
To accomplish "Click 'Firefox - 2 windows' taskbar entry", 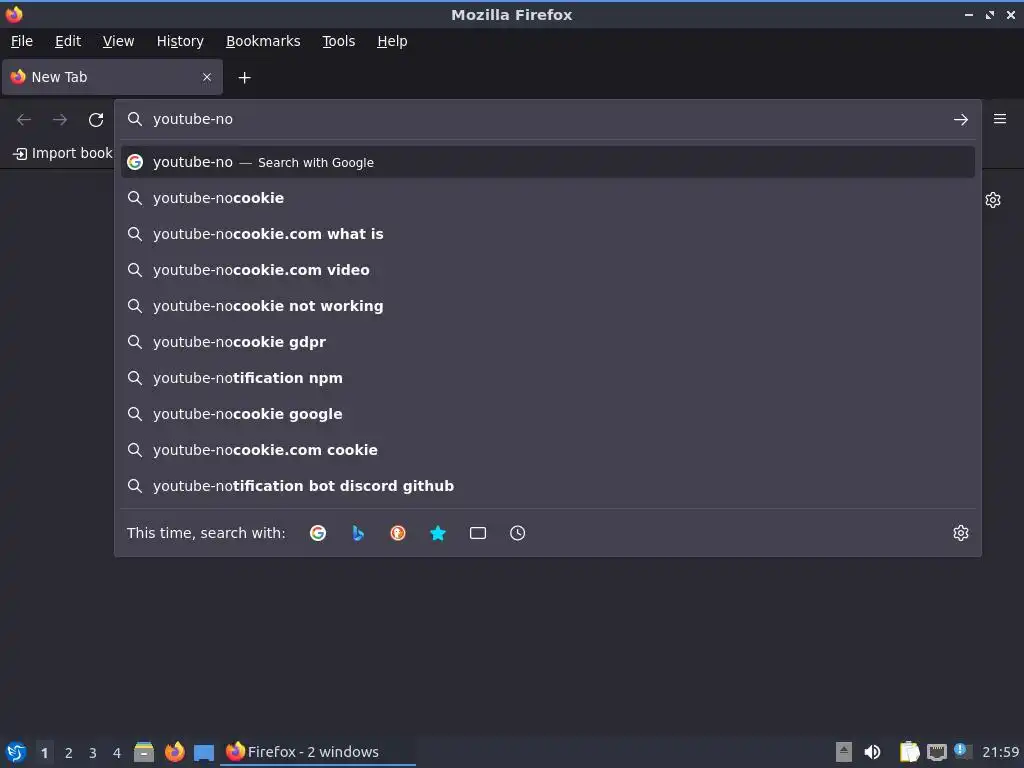I will pyautogui.click(x=319, y=752).
